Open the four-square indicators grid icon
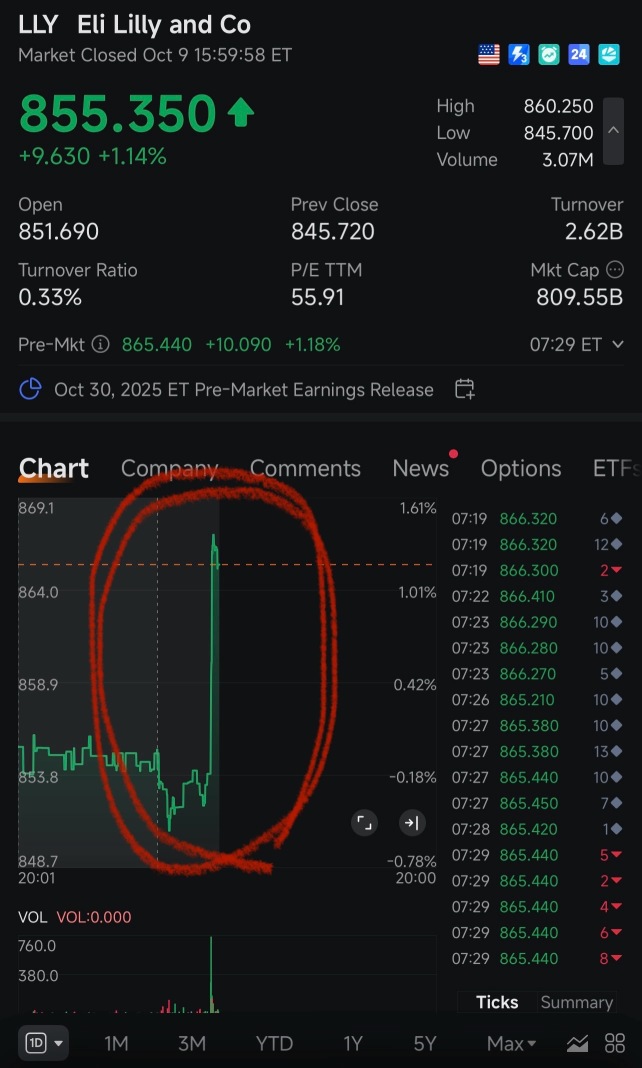The height and width of the screenshot is (1068, 642). (x=615, y=1043)
